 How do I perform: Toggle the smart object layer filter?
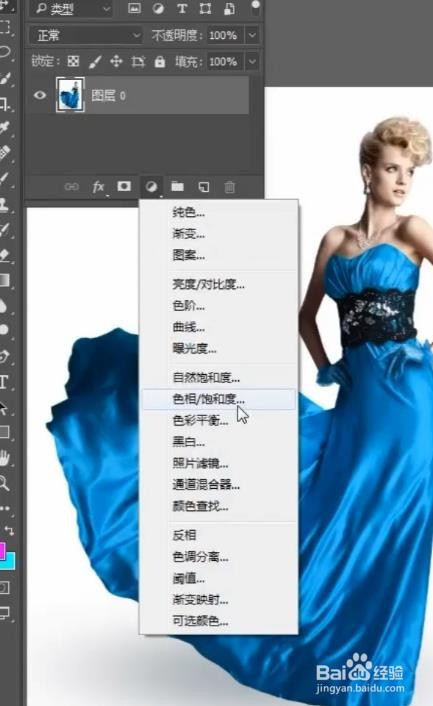pyautogui.click(x=230, y=8)
